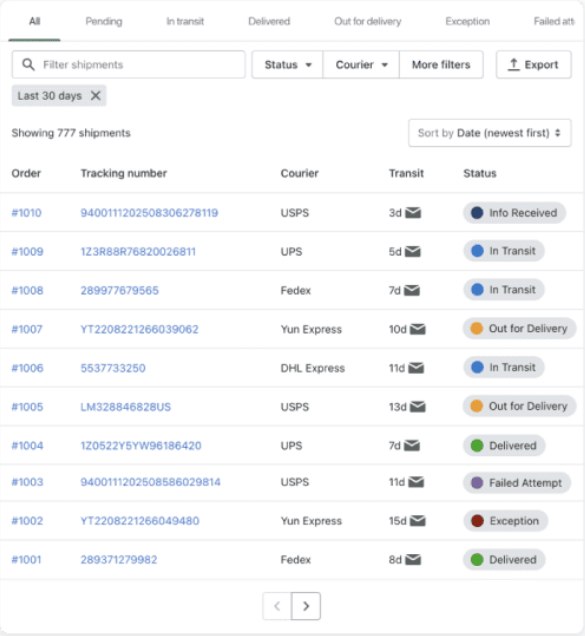Click the mail icon in order #1007 row
The height and width of the screenshot is (636, 585).
pos(417,329)
